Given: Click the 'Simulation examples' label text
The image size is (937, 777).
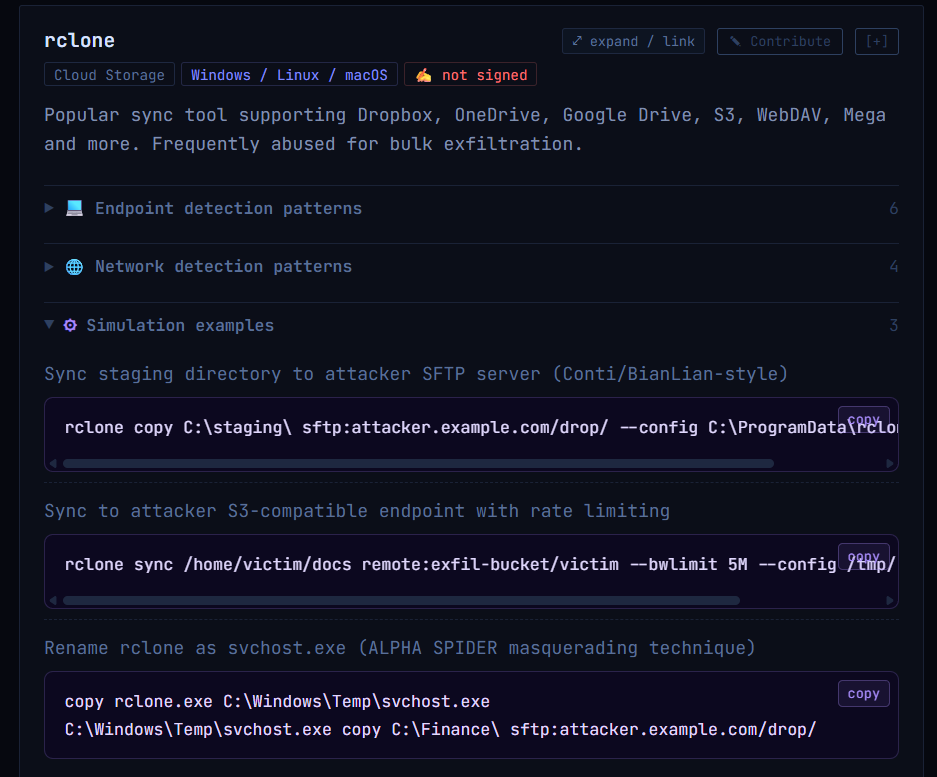Looking at the screenshot, I should pos(180,325).
